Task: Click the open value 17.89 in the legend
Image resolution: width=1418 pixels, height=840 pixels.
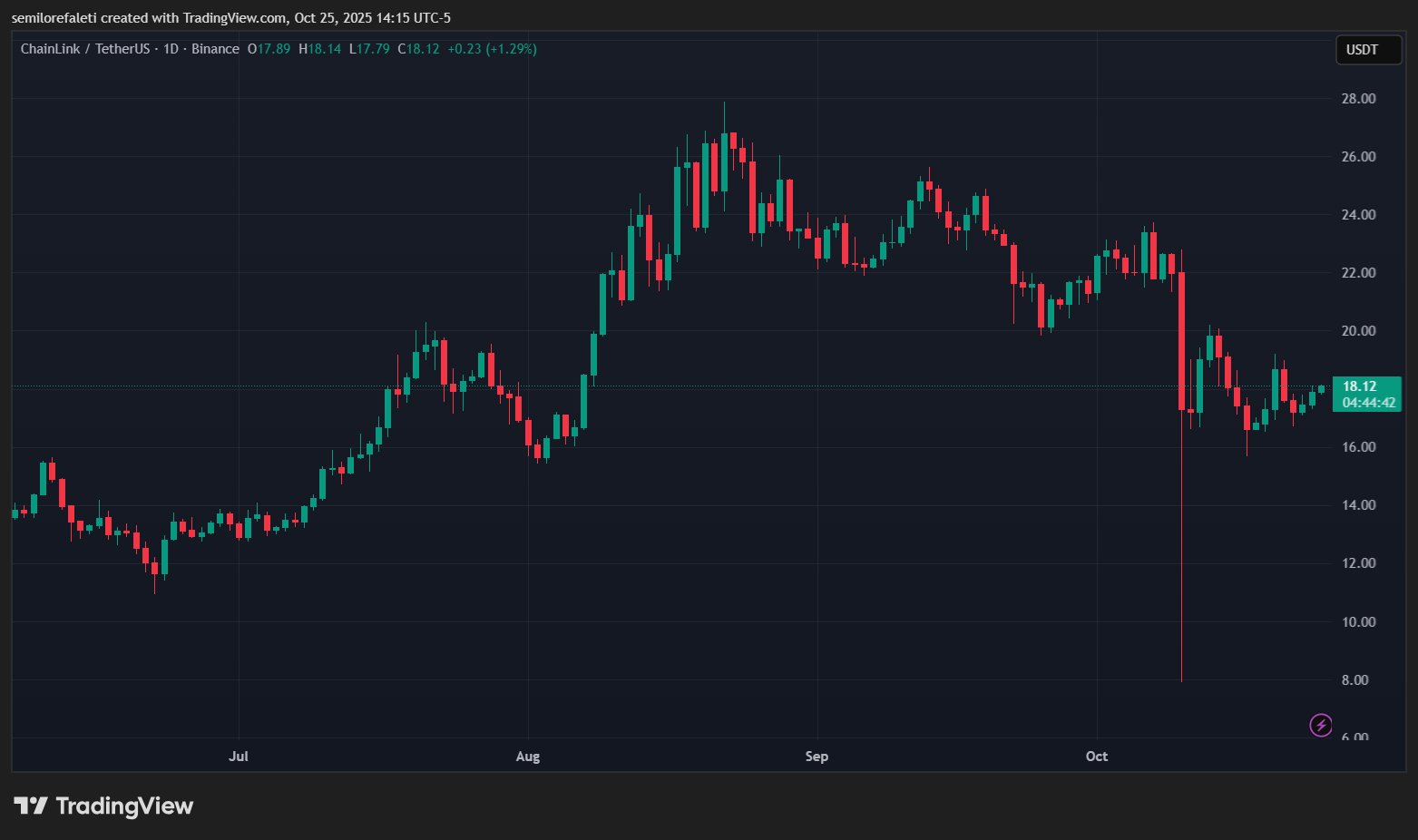Action: (x=273, y=49)
